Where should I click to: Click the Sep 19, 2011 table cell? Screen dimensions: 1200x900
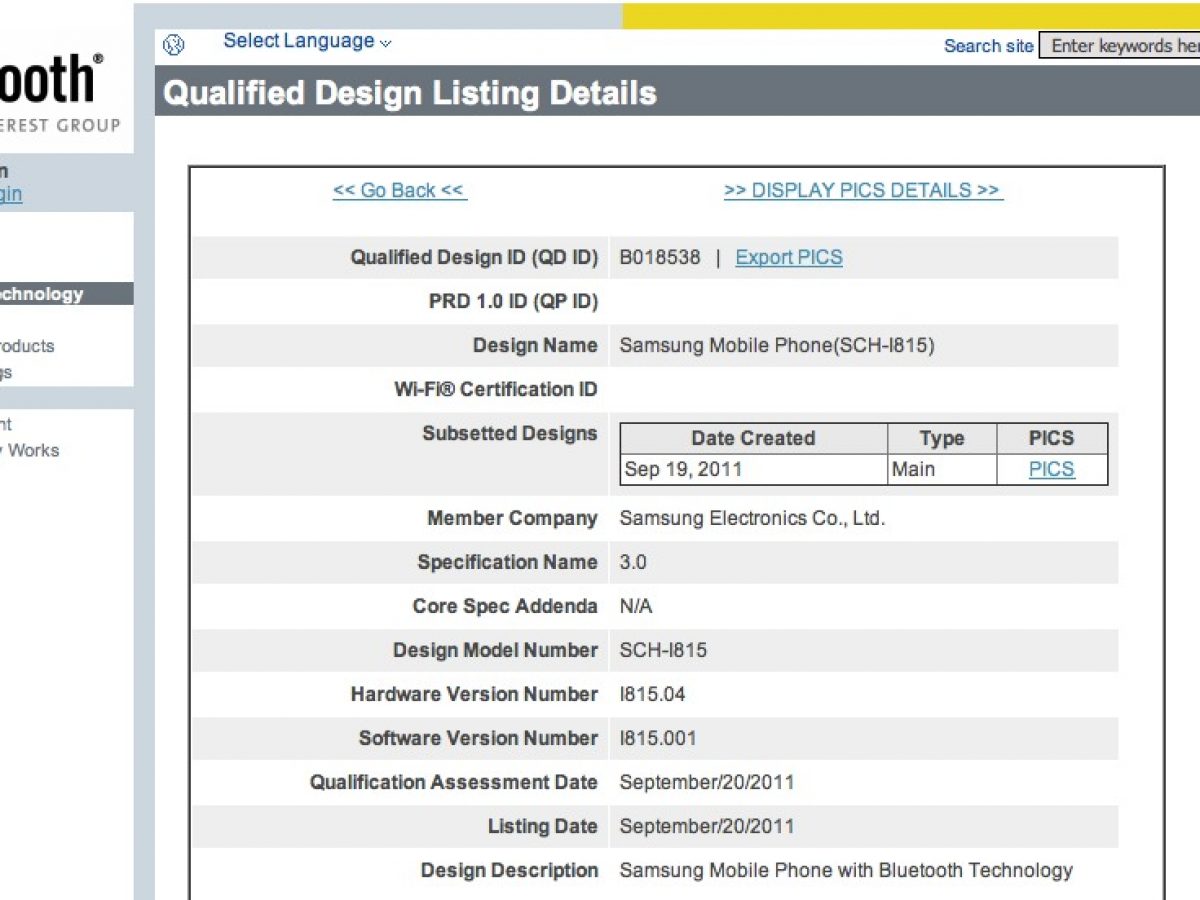683,469
